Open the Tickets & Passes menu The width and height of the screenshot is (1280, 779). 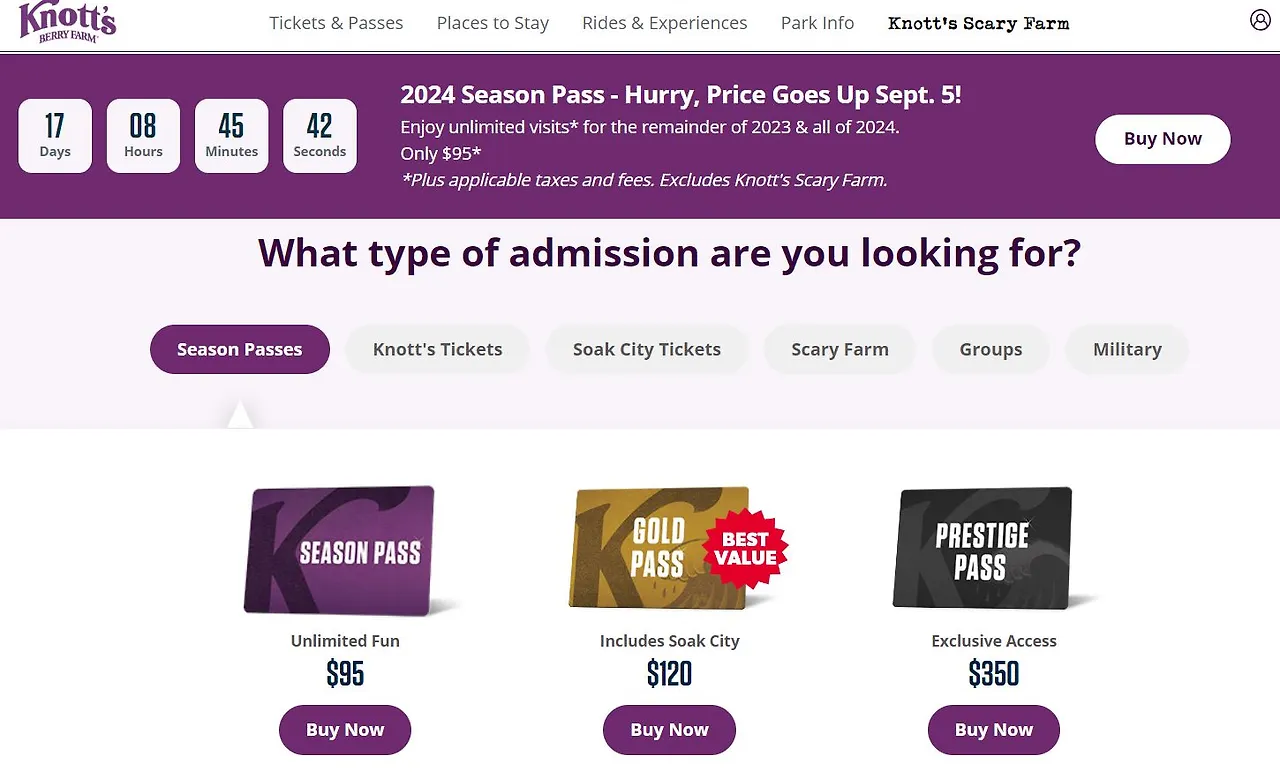[336, 22]
